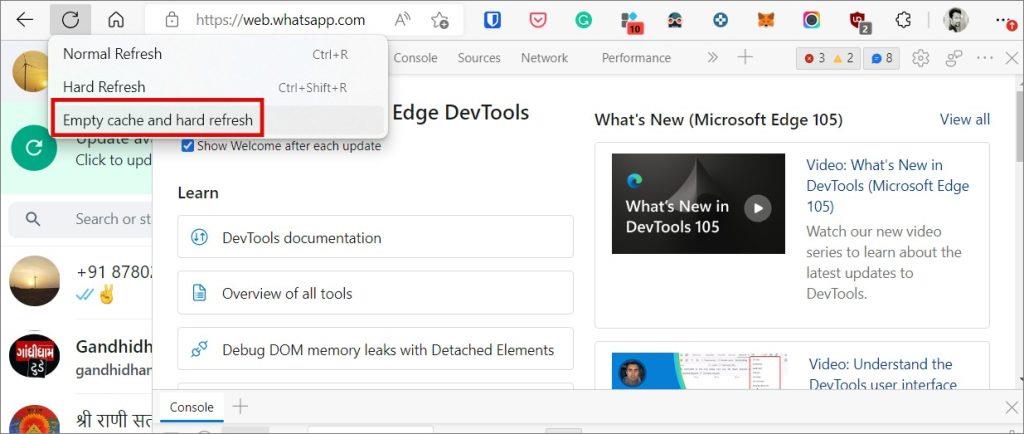
Task: Click the Read aloud icon in address bar
Action: click(403, 20)
